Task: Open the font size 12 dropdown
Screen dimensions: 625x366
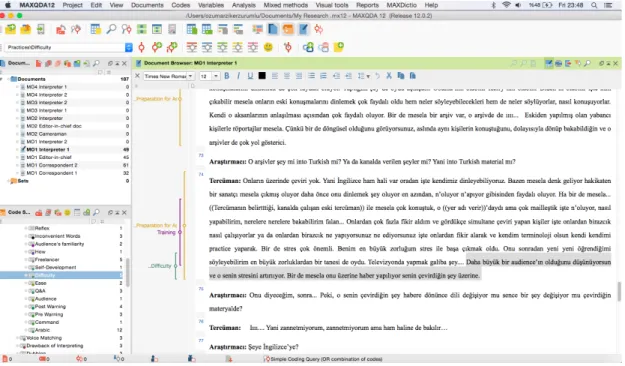Action: coord(216,76)
